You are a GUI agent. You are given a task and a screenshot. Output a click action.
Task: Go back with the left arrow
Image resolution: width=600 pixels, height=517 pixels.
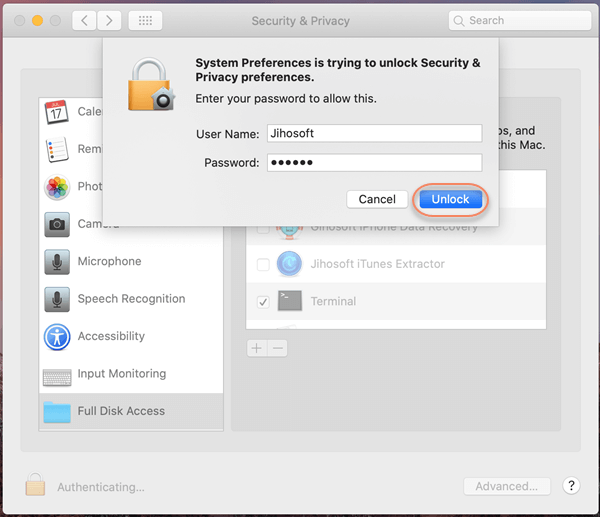[84, 20]
